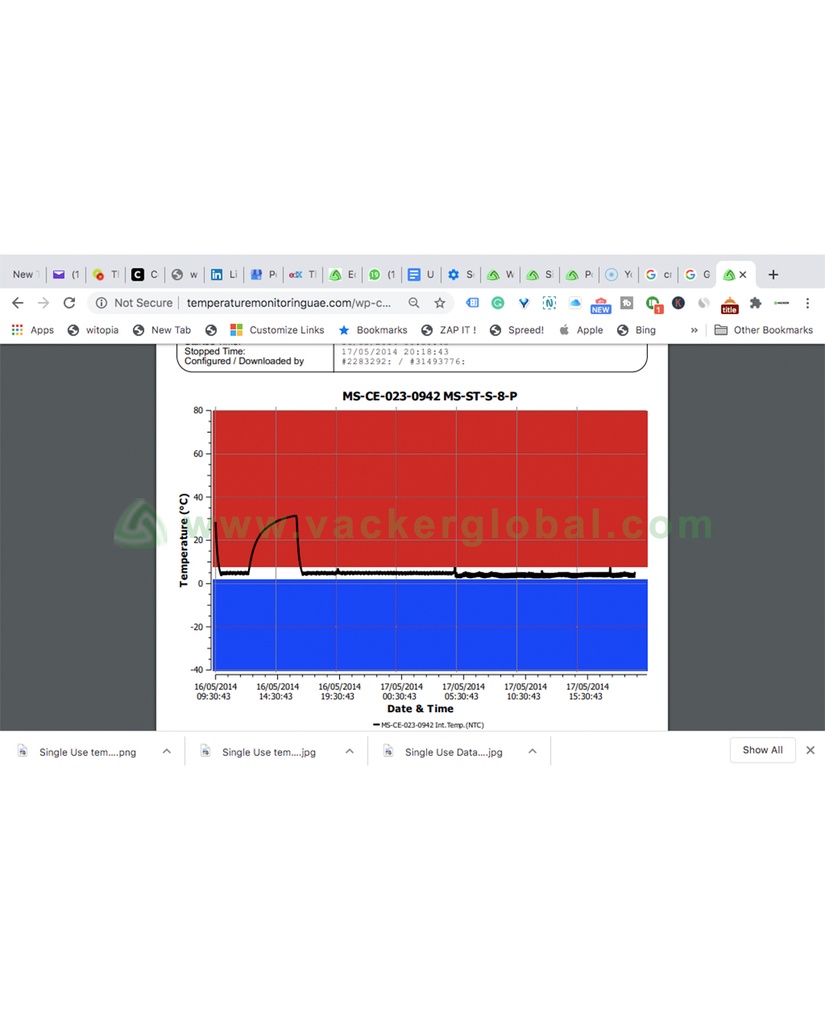Switch to the mail envelope tab
The image size is (825, 1024).
pos(65,275)
